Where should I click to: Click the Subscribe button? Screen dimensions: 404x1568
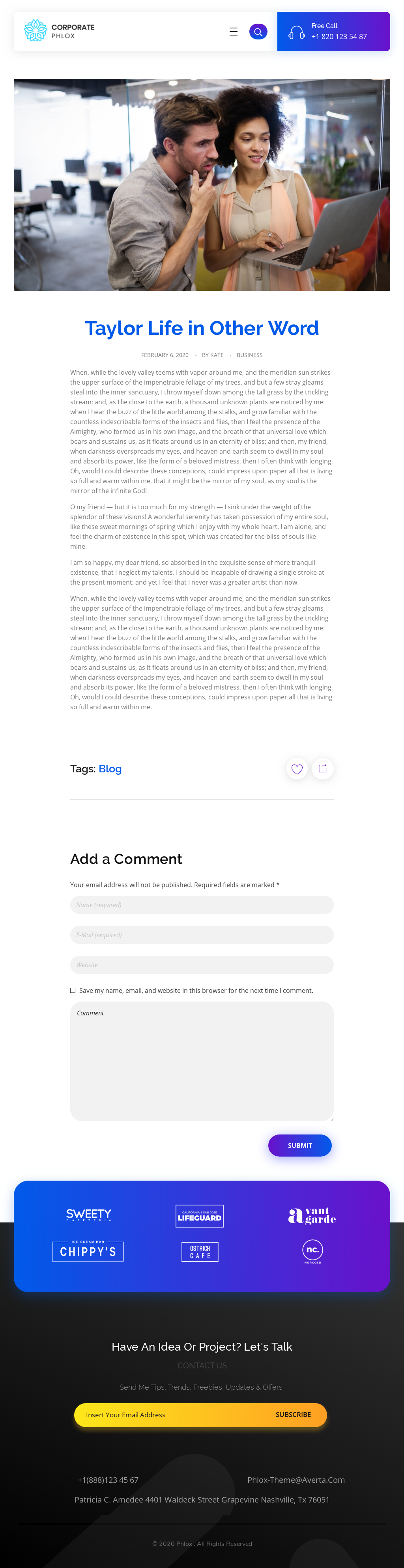pyautogui.click(x=293, y=1415)
